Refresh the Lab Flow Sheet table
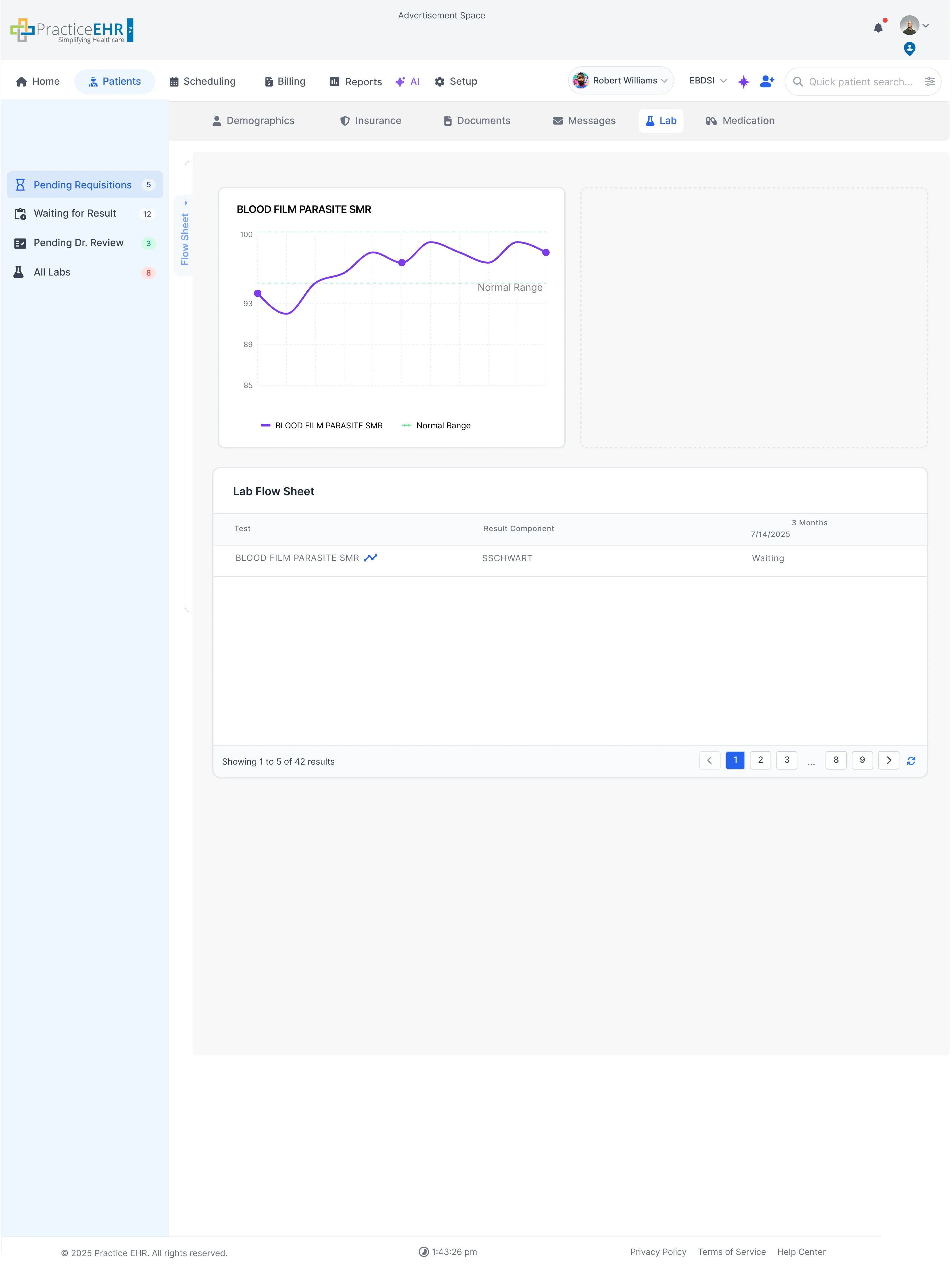Viewport: 952px width, 1277px height. point(911,761)
